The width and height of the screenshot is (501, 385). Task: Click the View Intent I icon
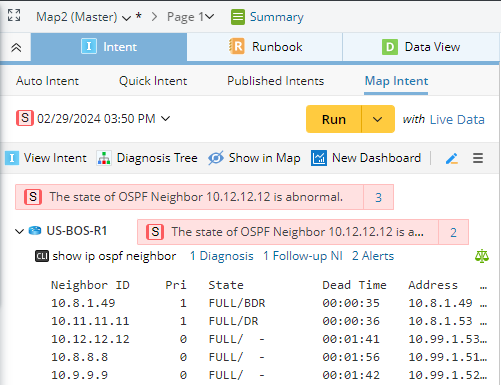[x=12, y=158]
